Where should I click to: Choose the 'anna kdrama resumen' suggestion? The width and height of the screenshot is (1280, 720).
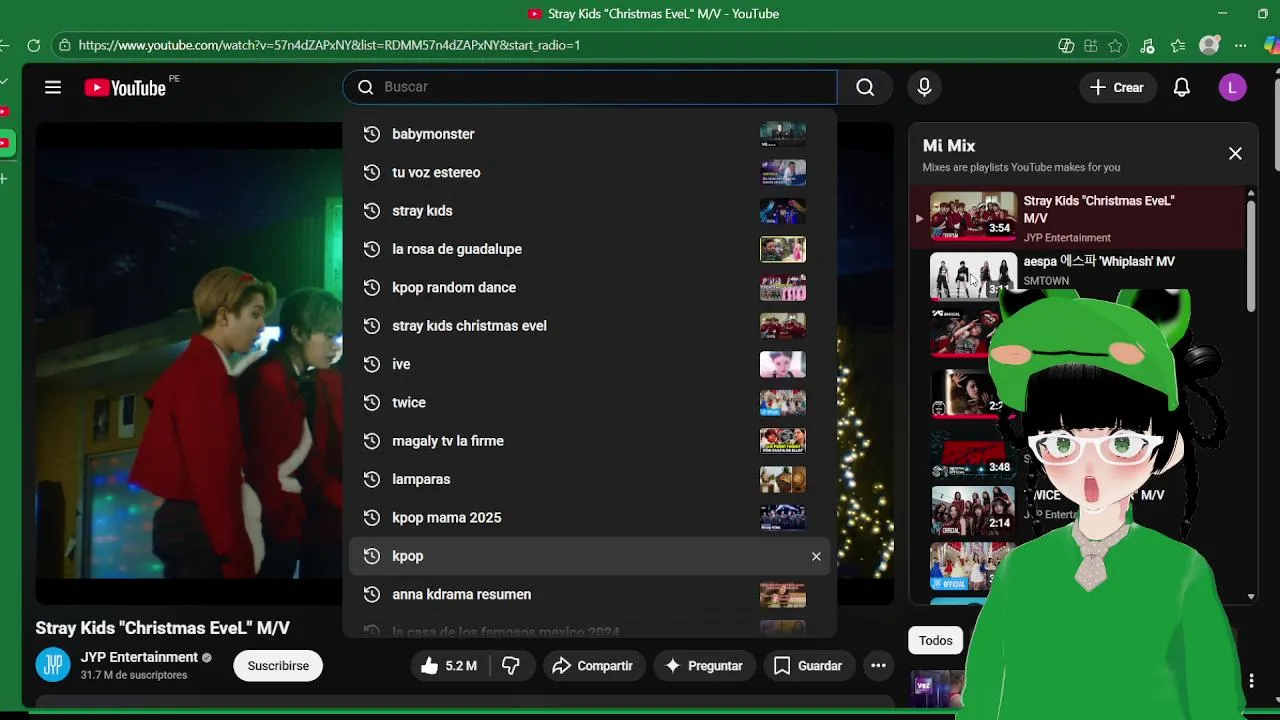(x=590, y=594)
